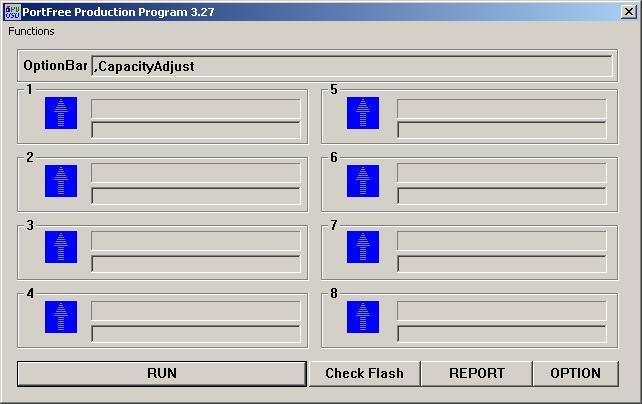Screen dimensions: 642x404
Task: Select the lower progress field of port 8
Action: coord(502,334)
